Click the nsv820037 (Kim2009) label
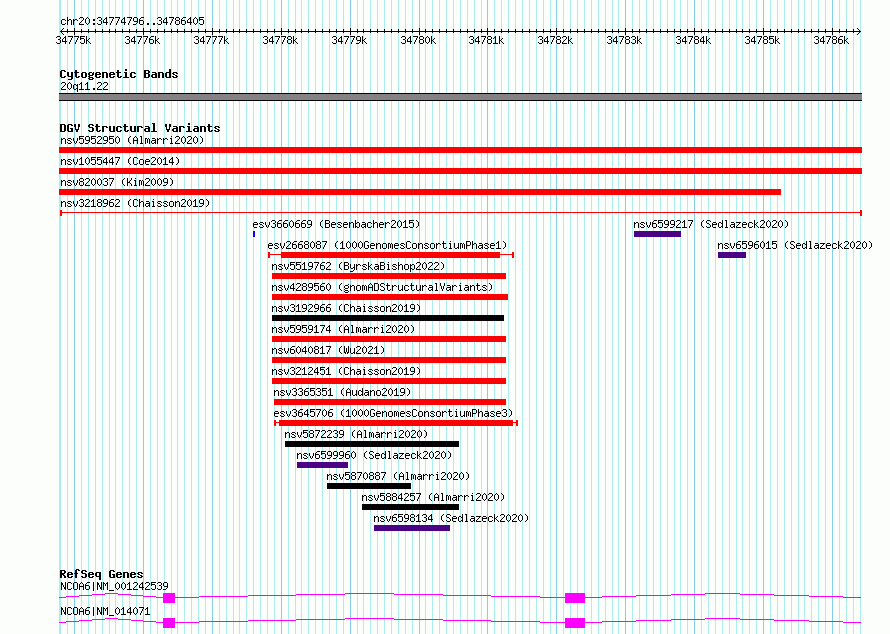Viewport: 890px width, 634px height. (x=117, y=182)
